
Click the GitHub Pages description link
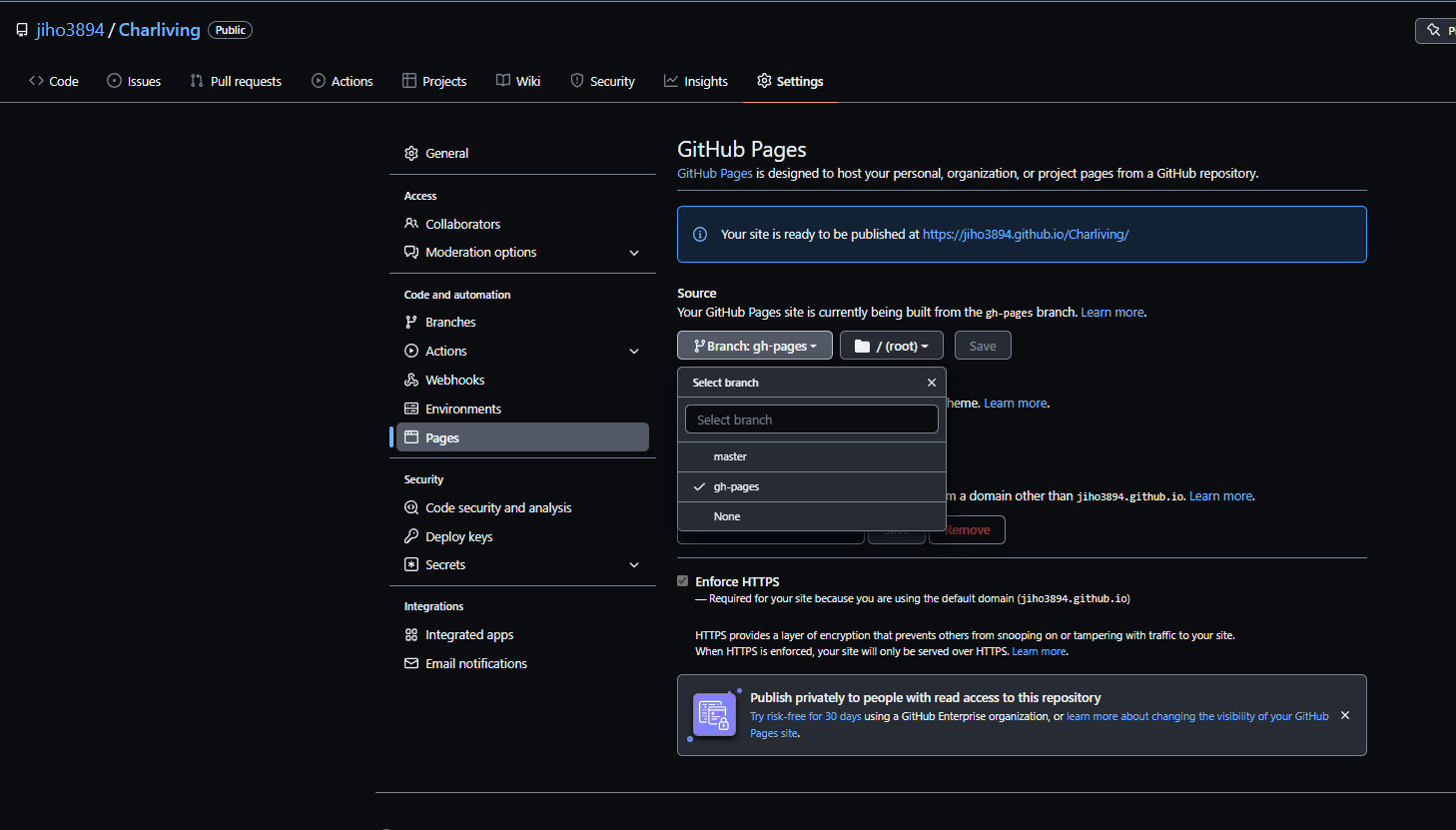point(715,173)
